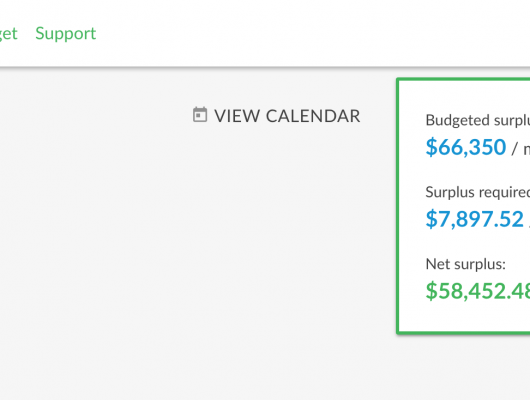Open the partially visible Budget nav link

[8, 34]
